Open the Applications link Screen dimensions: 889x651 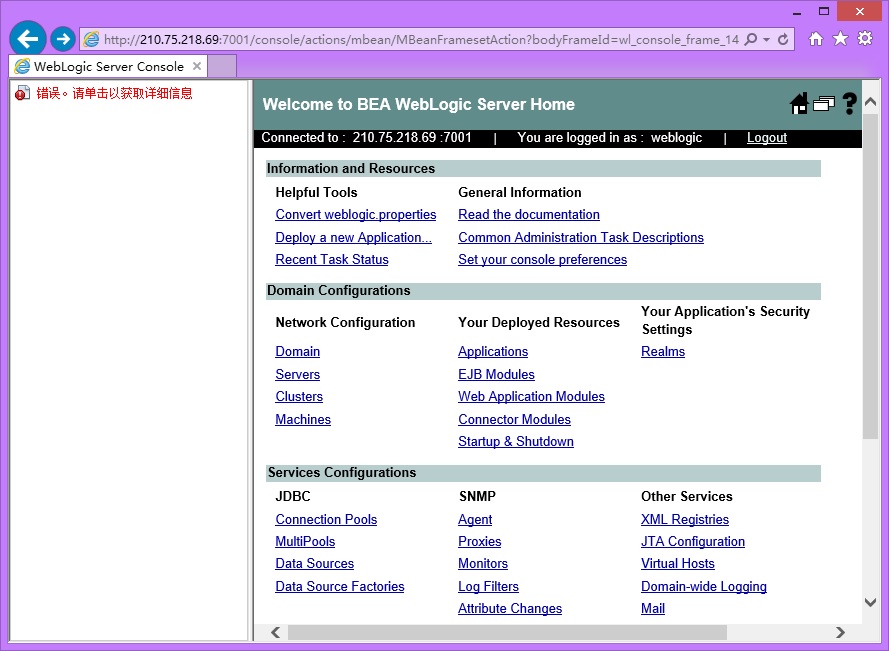pyautogui.click(x=493, y=352)
